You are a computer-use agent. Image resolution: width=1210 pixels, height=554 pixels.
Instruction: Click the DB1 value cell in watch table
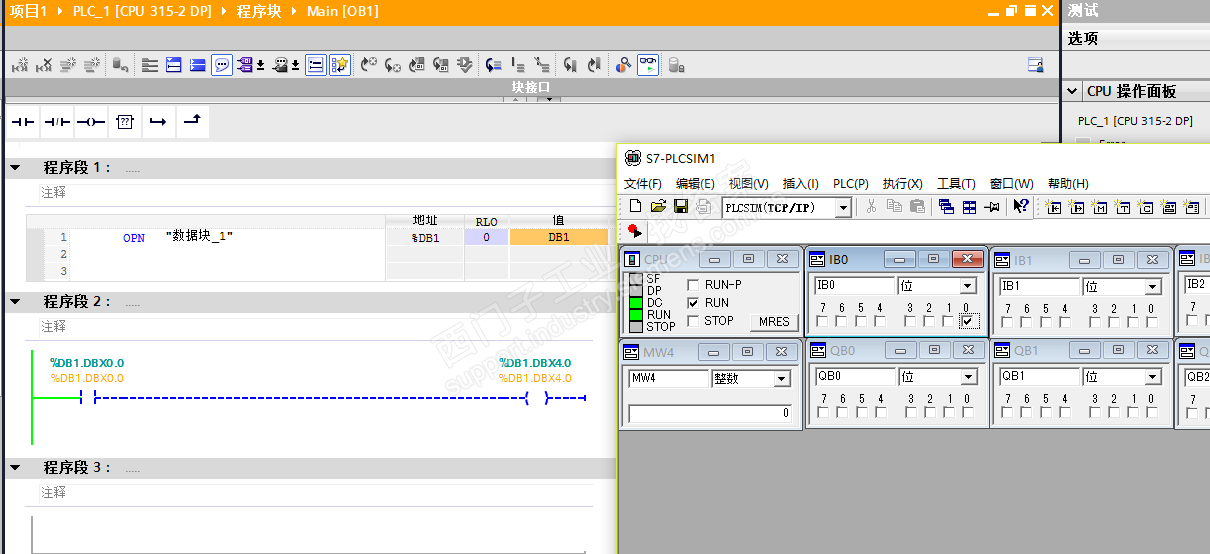(558, 237)
